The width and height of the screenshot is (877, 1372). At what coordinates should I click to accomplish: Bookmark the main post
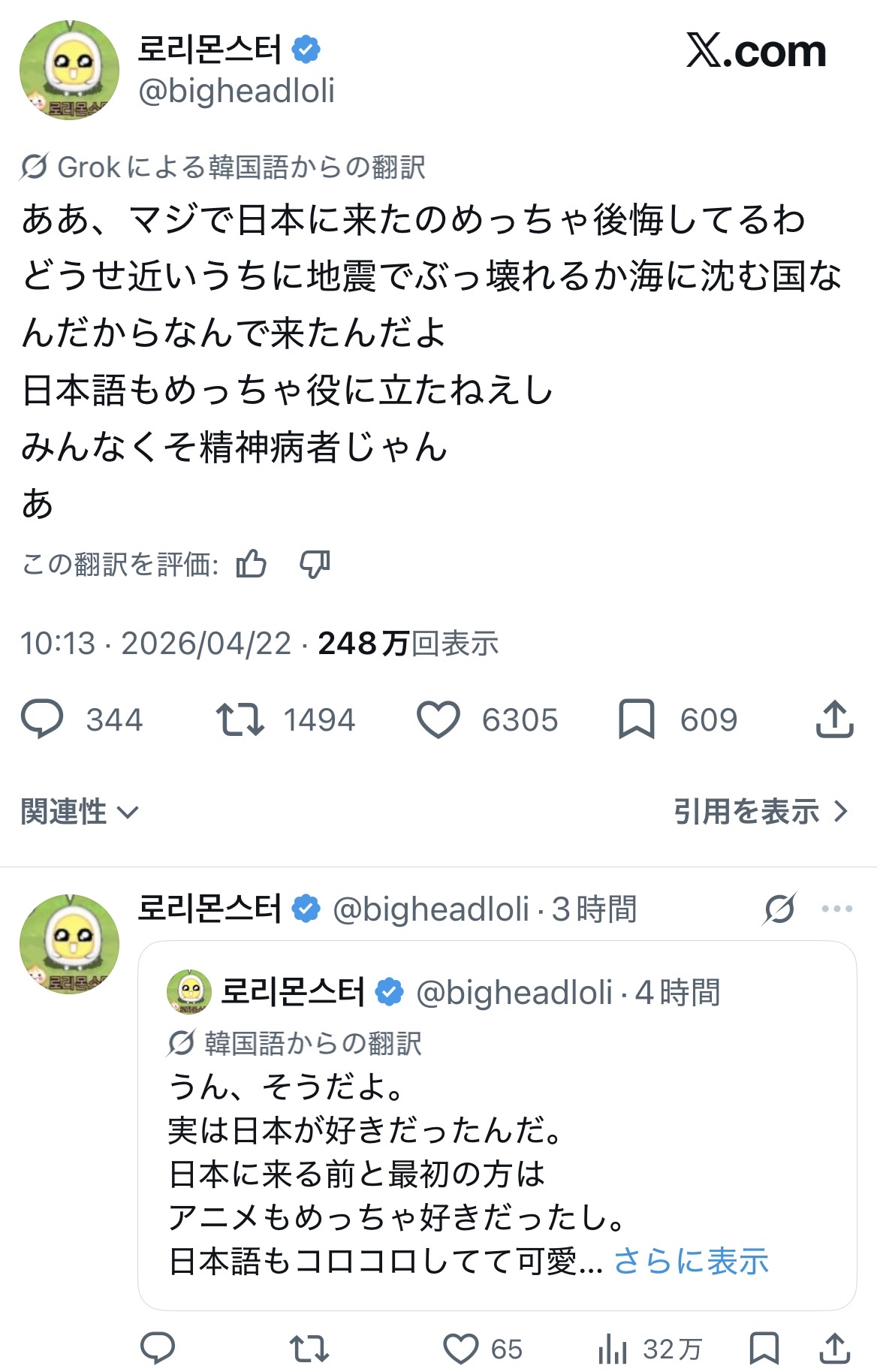pos(636,719)
